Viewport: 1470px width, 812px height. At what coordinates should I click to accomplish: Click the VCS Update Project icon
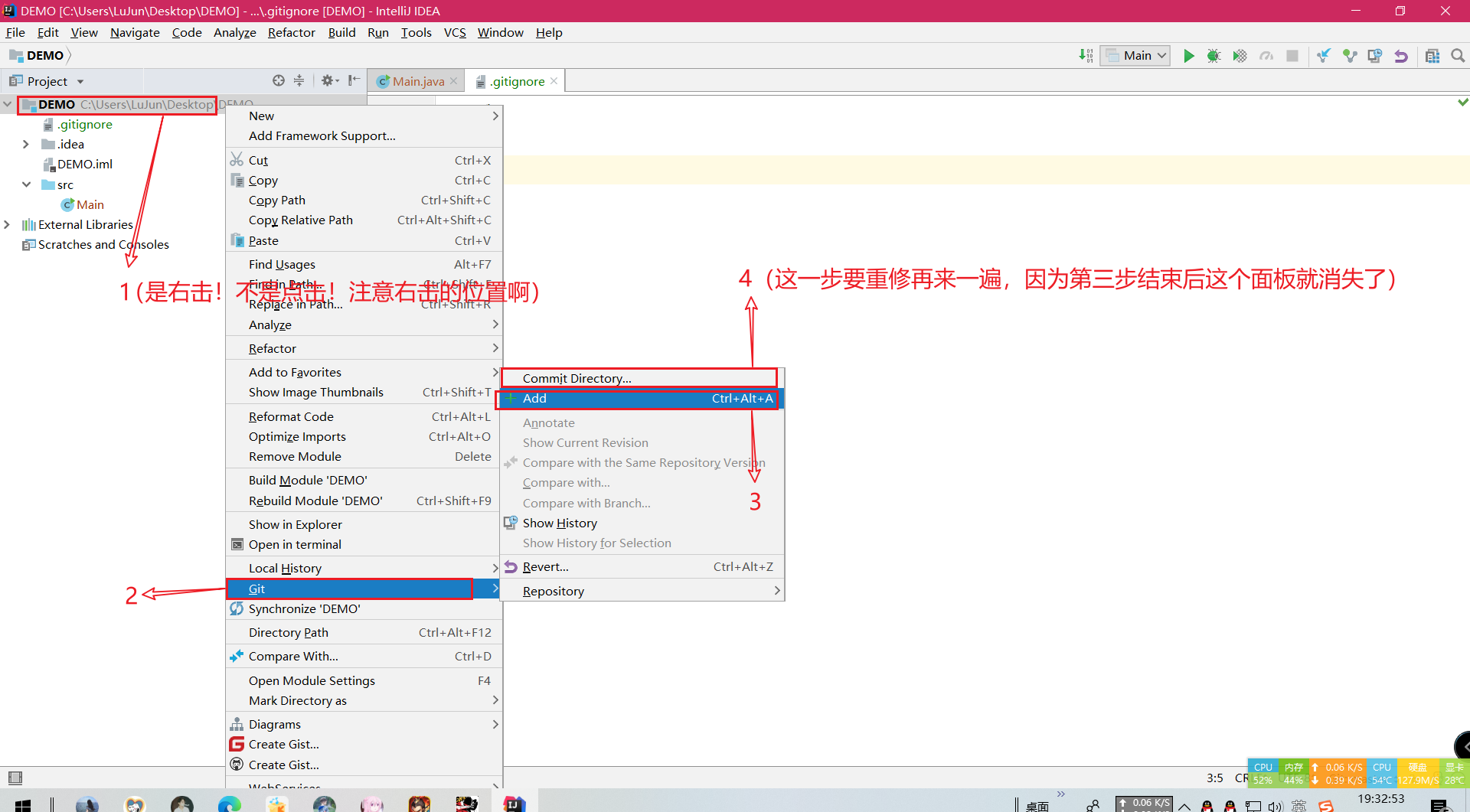tap(1323, 55)
